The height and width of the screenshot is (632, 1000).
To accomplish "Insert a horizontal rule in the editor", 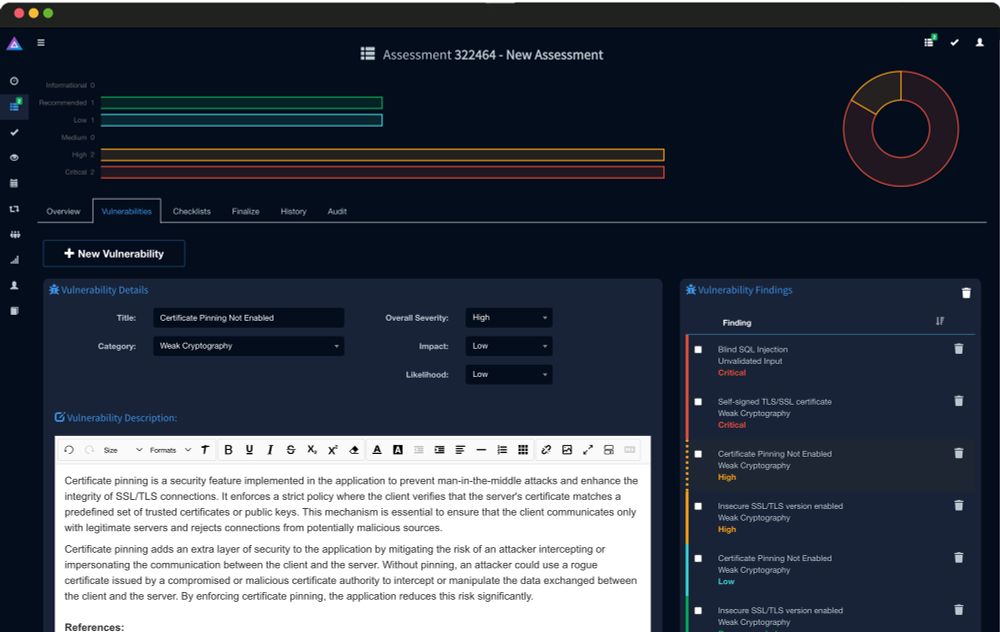I will coord(482,450).
